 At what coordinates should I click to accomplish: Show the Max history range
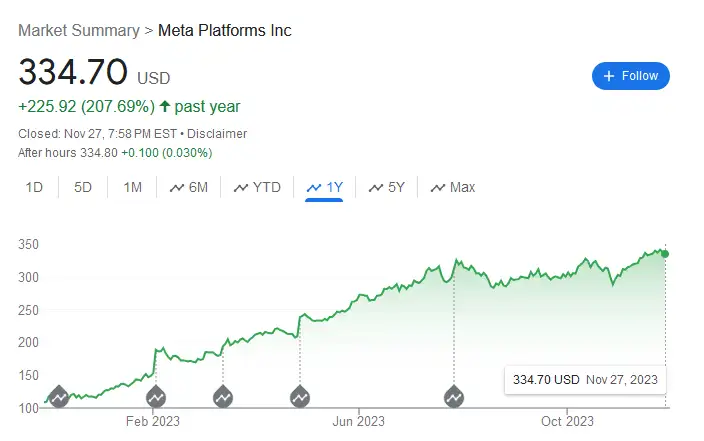[453, 187]
